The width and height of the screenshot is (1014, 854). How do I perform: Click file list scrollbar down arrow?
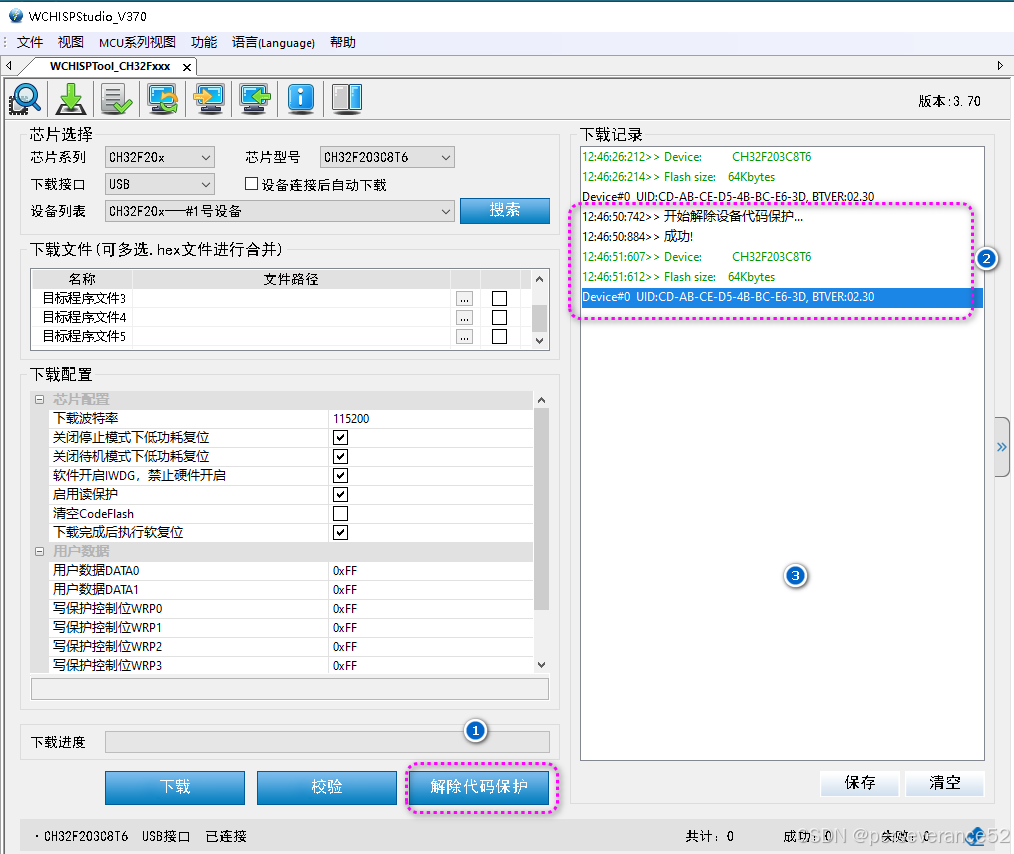[x=539, y=341]
